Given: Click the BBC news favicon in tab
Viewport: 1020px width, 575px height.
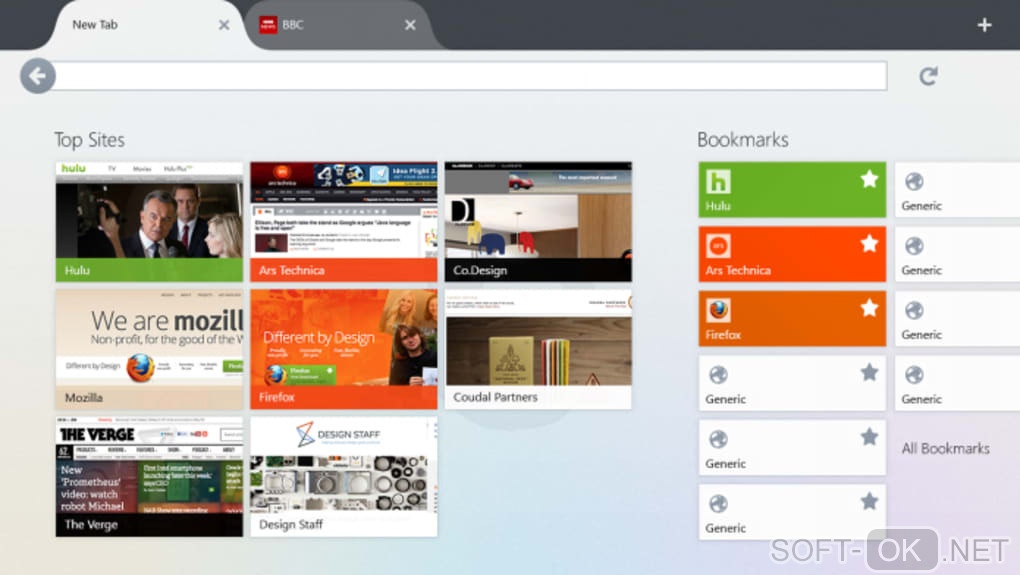Looking at the screenshot, I should click(268, 25).
